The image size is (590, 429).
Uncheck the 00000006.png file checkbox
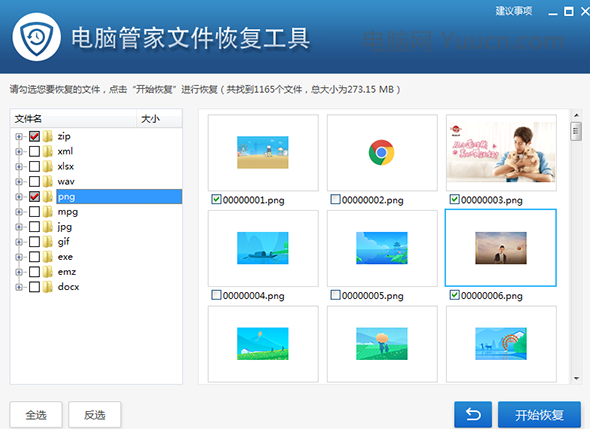point(454,295)
